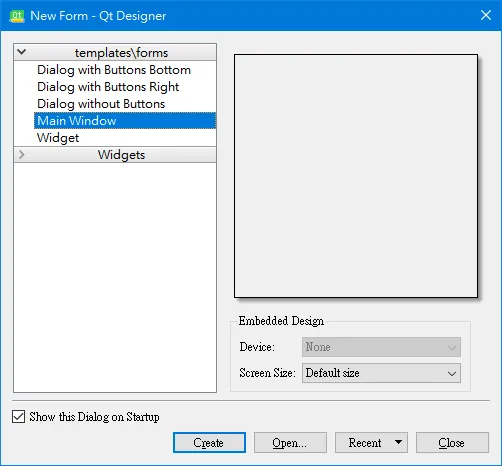Click the Qt Designer logo icon
The width and height of the screenshot is (502, 466).
17,16
